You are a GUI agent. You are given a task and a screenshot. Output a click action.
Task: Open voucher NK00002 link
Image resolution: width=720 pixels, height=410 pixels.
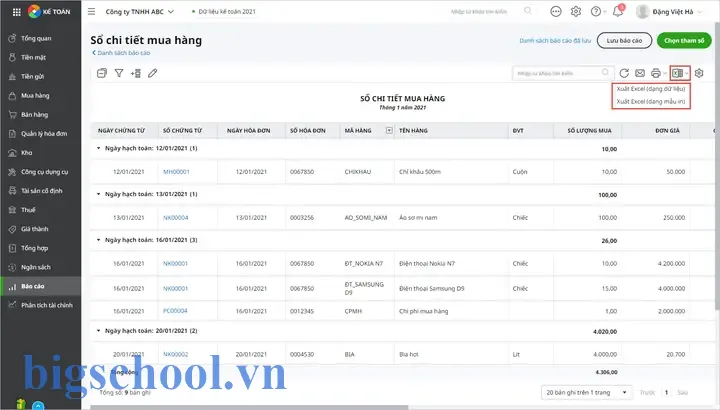click(175, 354)
